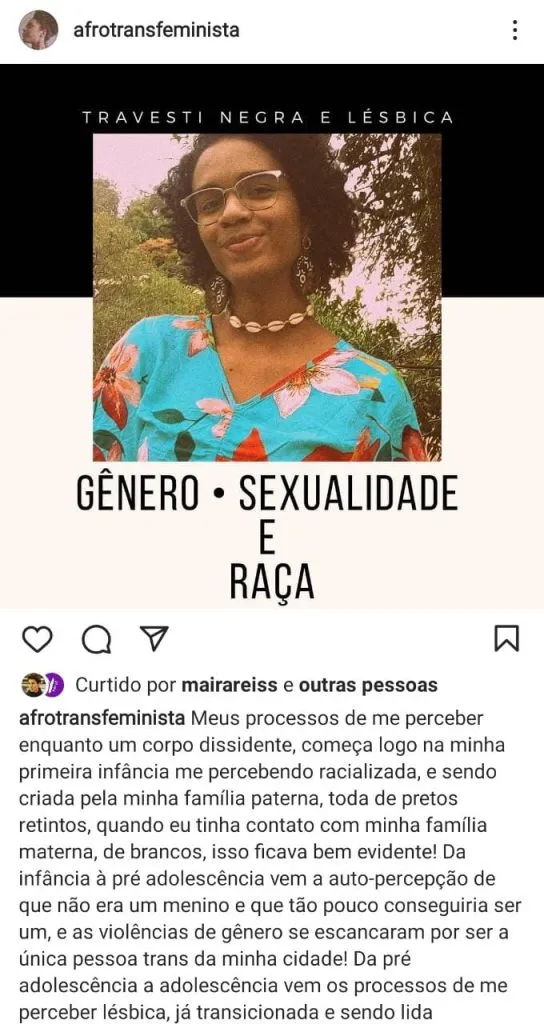544x1024 pixels.
Task: Tap the word Raça on the post image
Action: [272, 581]
